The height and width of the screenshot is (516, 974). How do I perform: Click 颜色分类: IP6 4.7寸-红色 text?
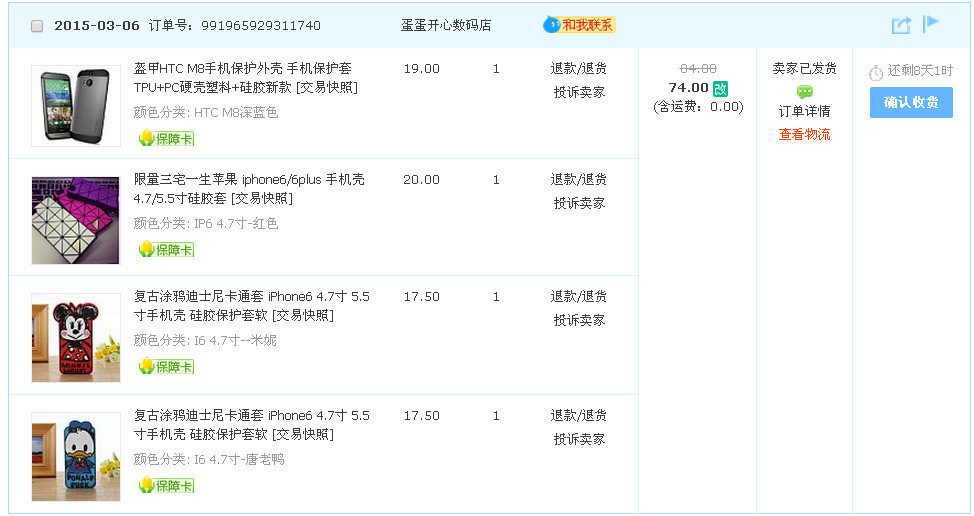tap(206, 224)
